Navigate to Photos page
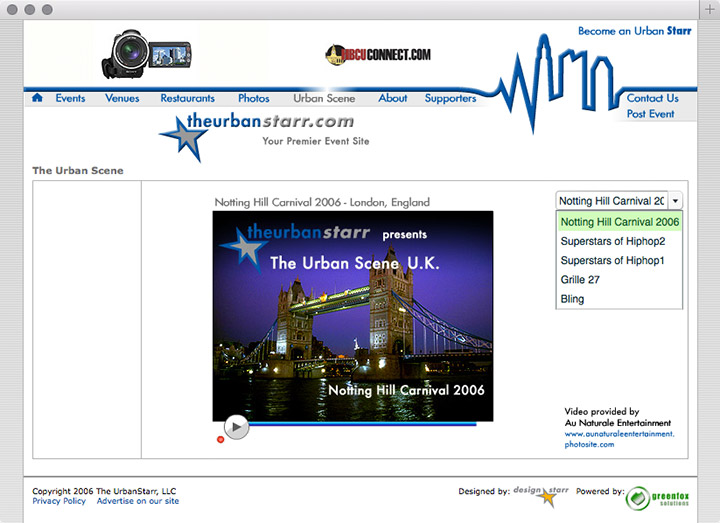Screen dimensions: 720x523 pyautogui.click(x=253, y=98)
